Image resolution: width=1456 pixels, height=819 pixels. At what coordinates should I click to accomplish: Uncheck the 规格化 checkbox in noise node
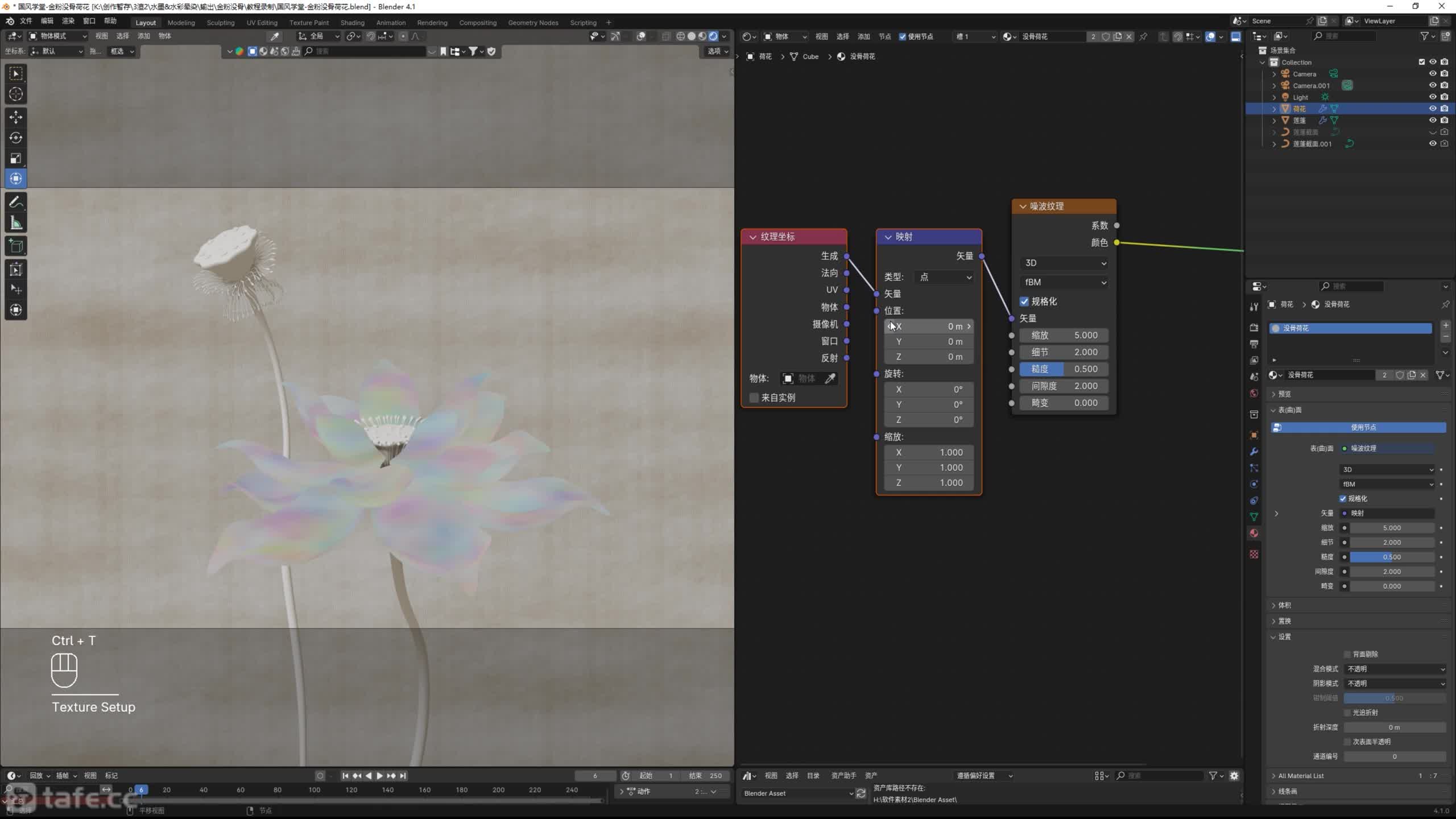coord(1024,301)
